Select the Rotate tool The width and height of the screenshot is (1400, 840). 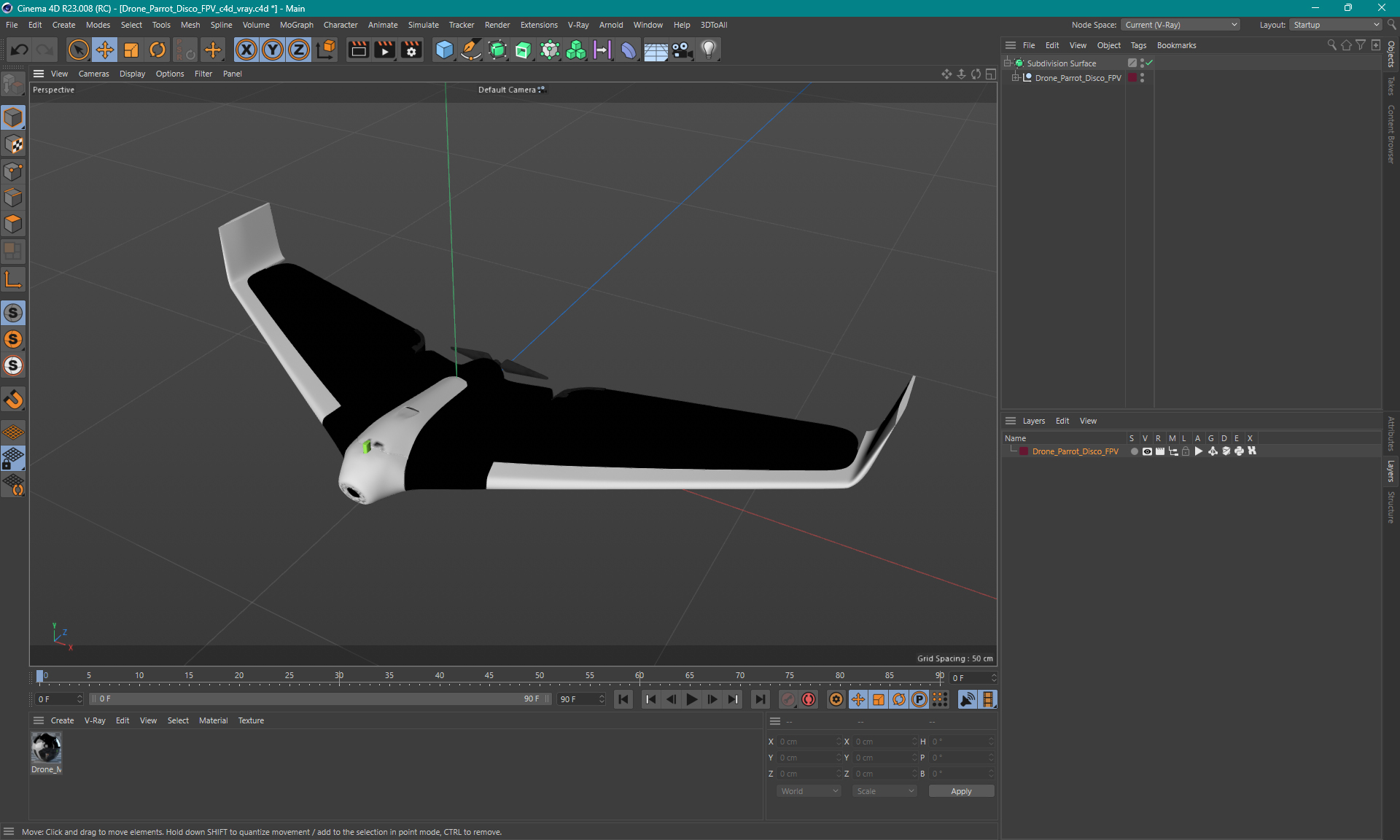pos(157,50)
